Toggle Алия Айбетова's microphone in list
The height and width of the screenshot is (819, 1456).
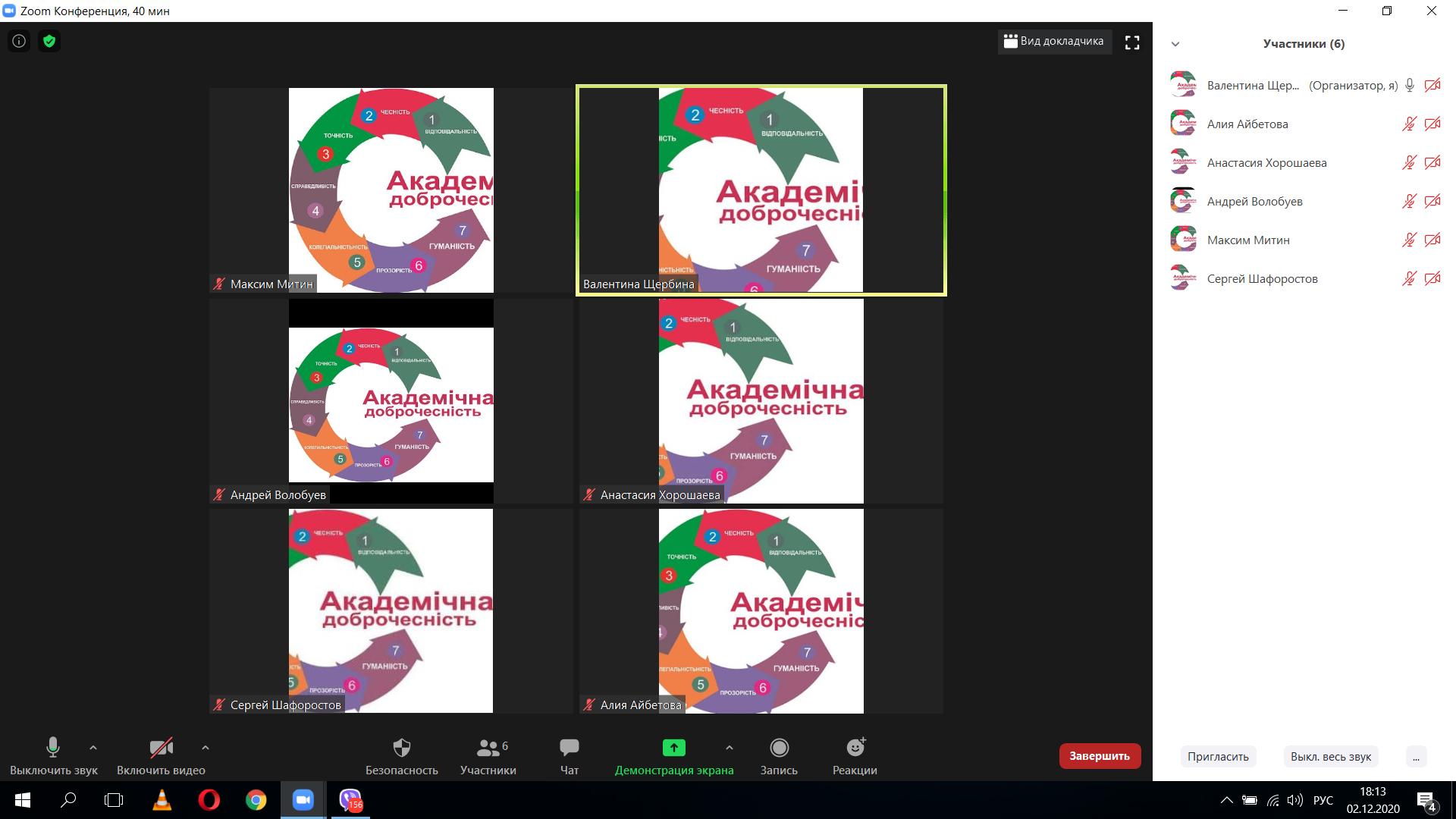pyautogui.click(x=1409, y=124)
